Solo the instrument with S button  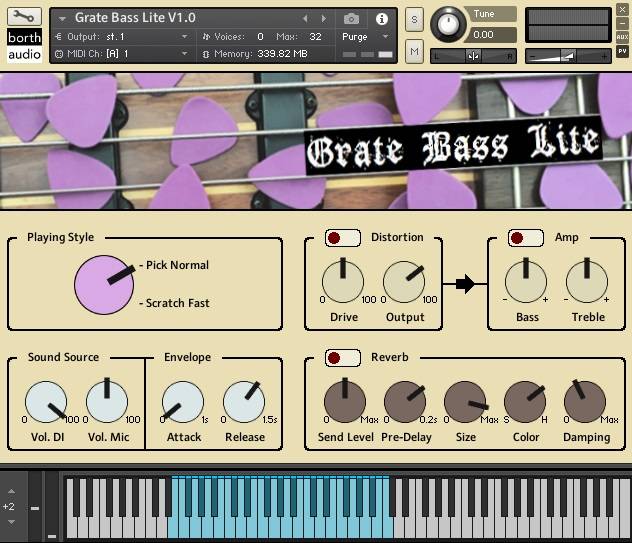click(414, 21)
